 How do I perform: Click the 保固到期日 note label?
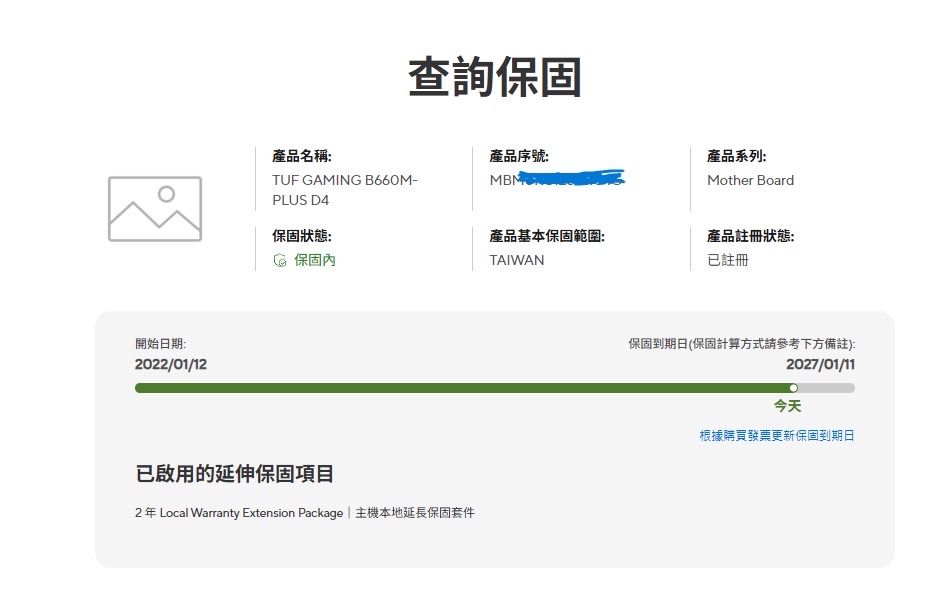(742, 344)
